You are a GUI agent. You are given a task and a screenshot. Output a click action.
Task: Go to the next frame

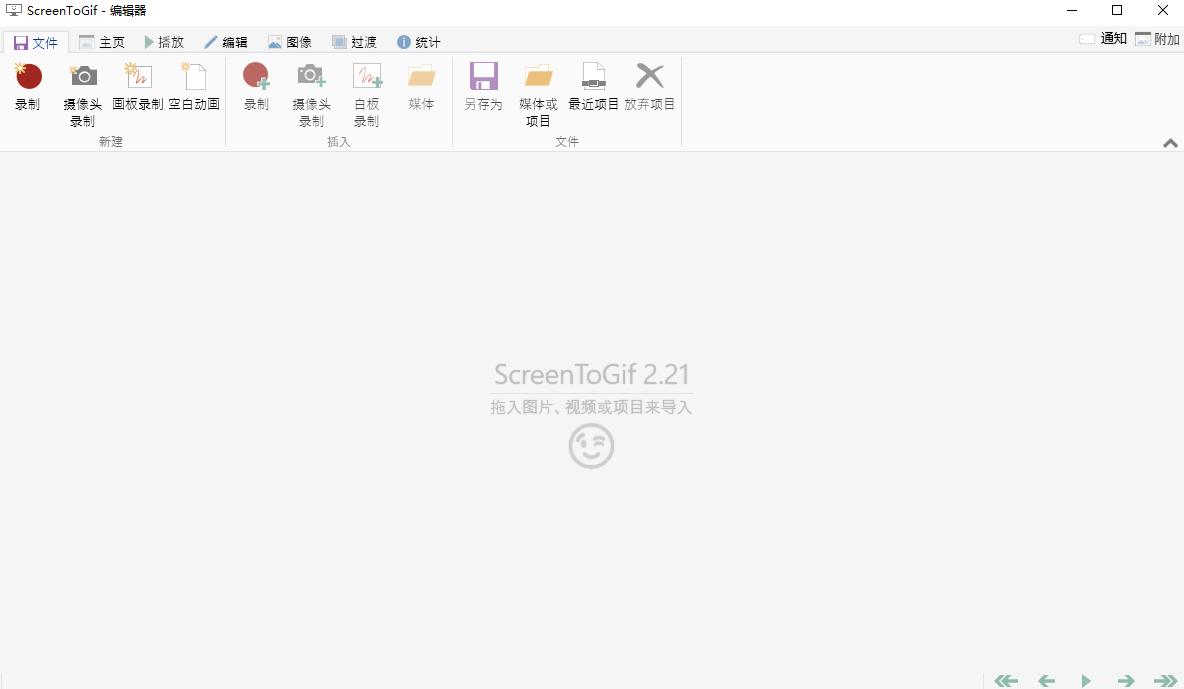point(1126,681)
